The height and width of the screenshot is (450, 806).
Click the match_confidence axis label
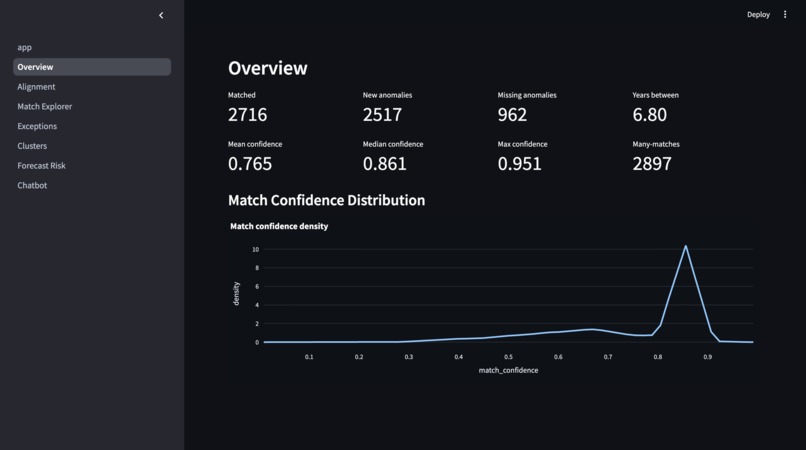coord(508,370)
